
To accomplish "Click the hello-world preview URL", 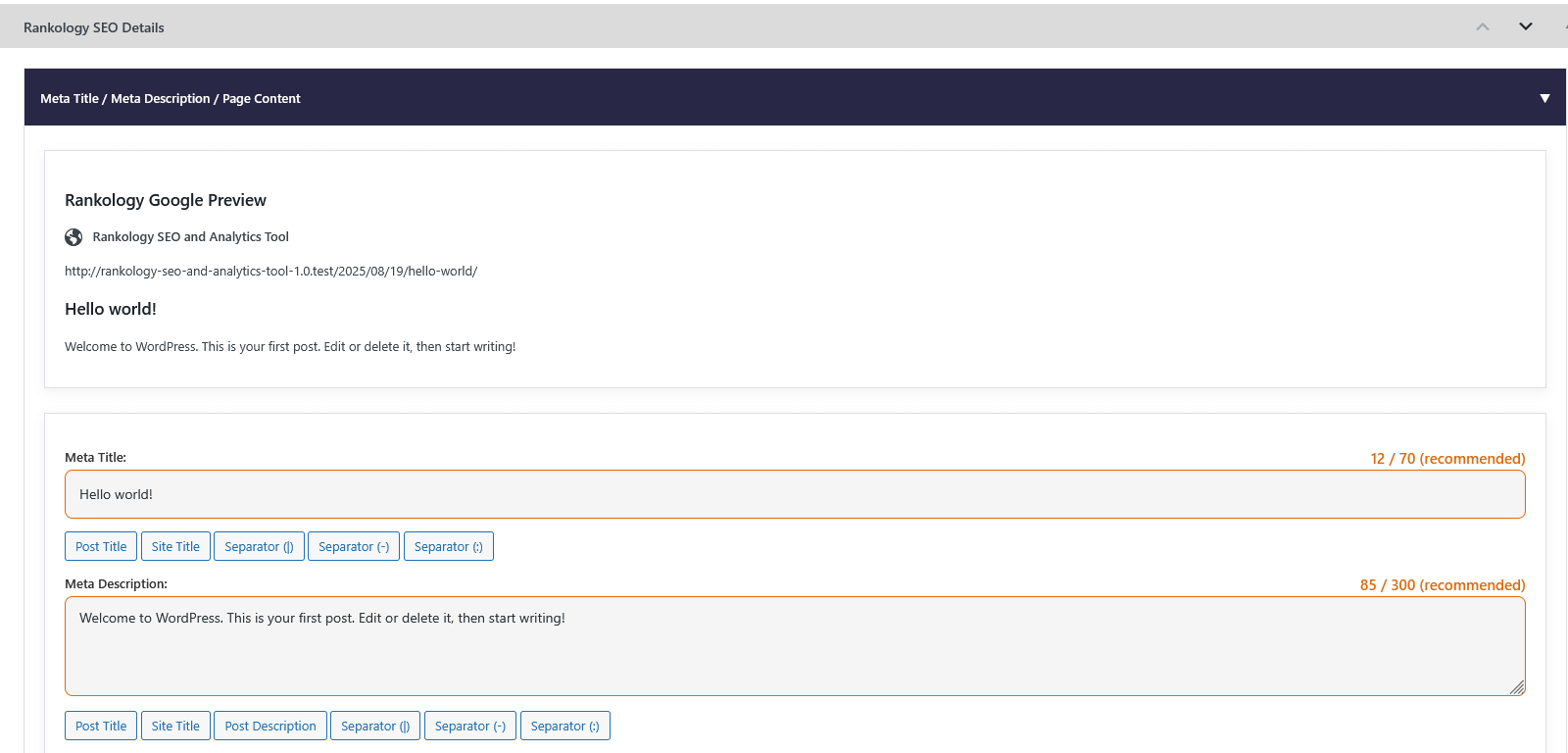I will coord(270,272).
